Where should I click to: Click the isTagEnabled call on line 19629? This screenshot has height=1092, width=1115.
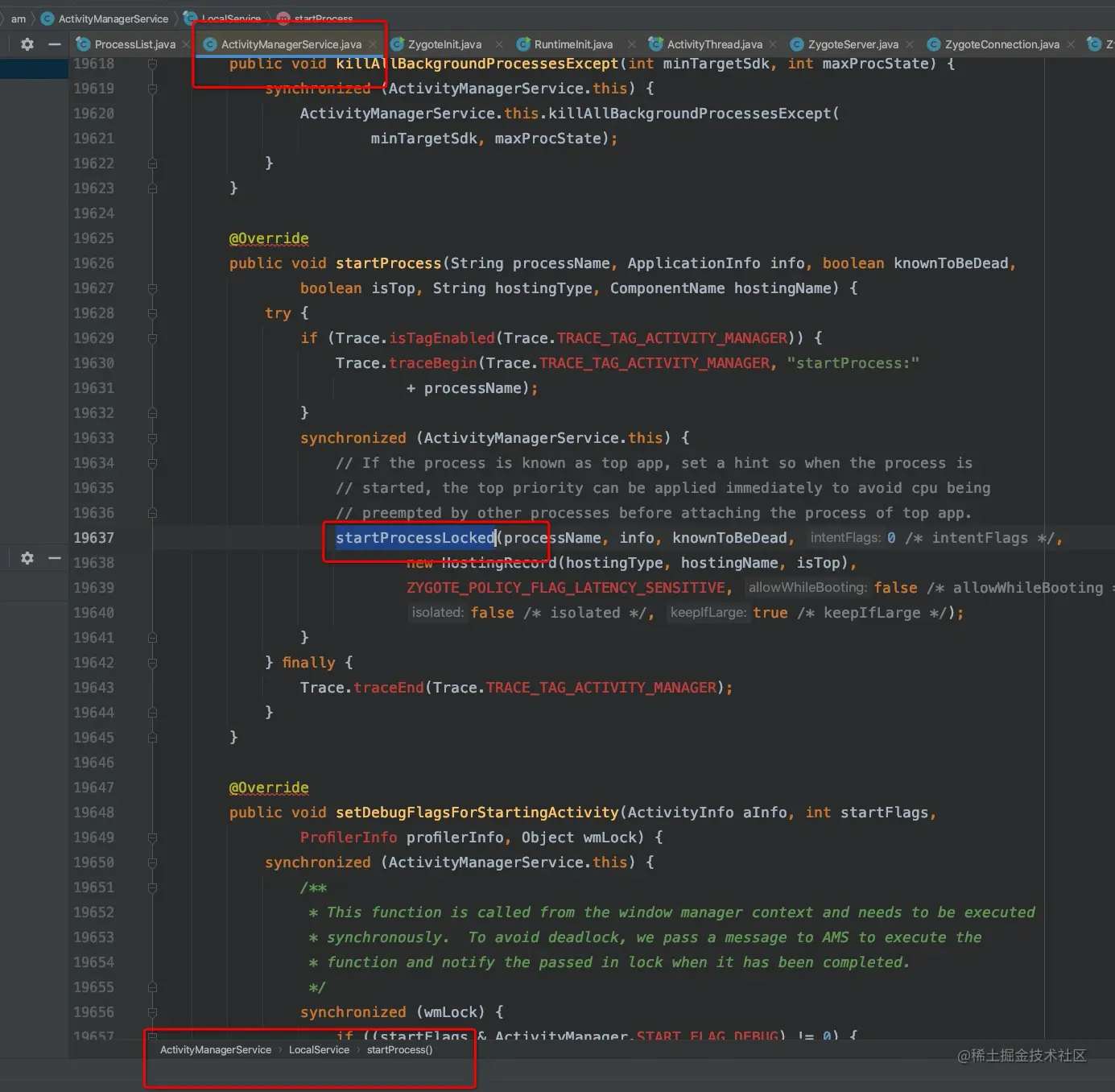tap(442, 338)
